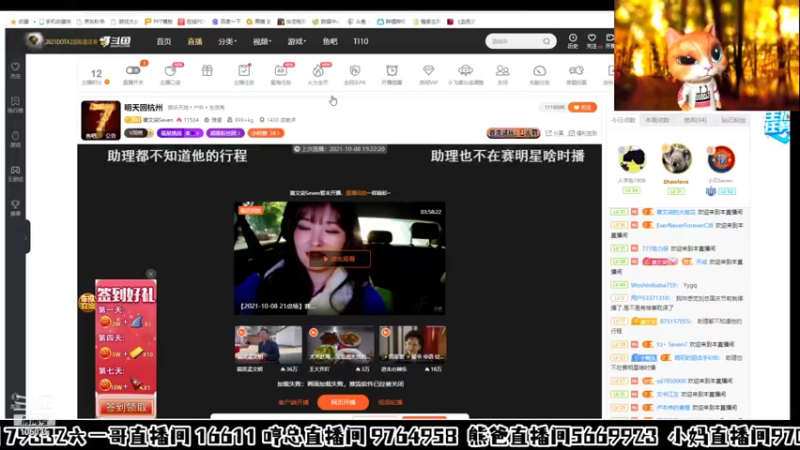Screen dimensions: 800x450
Task: Click the 小贝Seven avatar in ranking
Action: (x=720, y=159)
